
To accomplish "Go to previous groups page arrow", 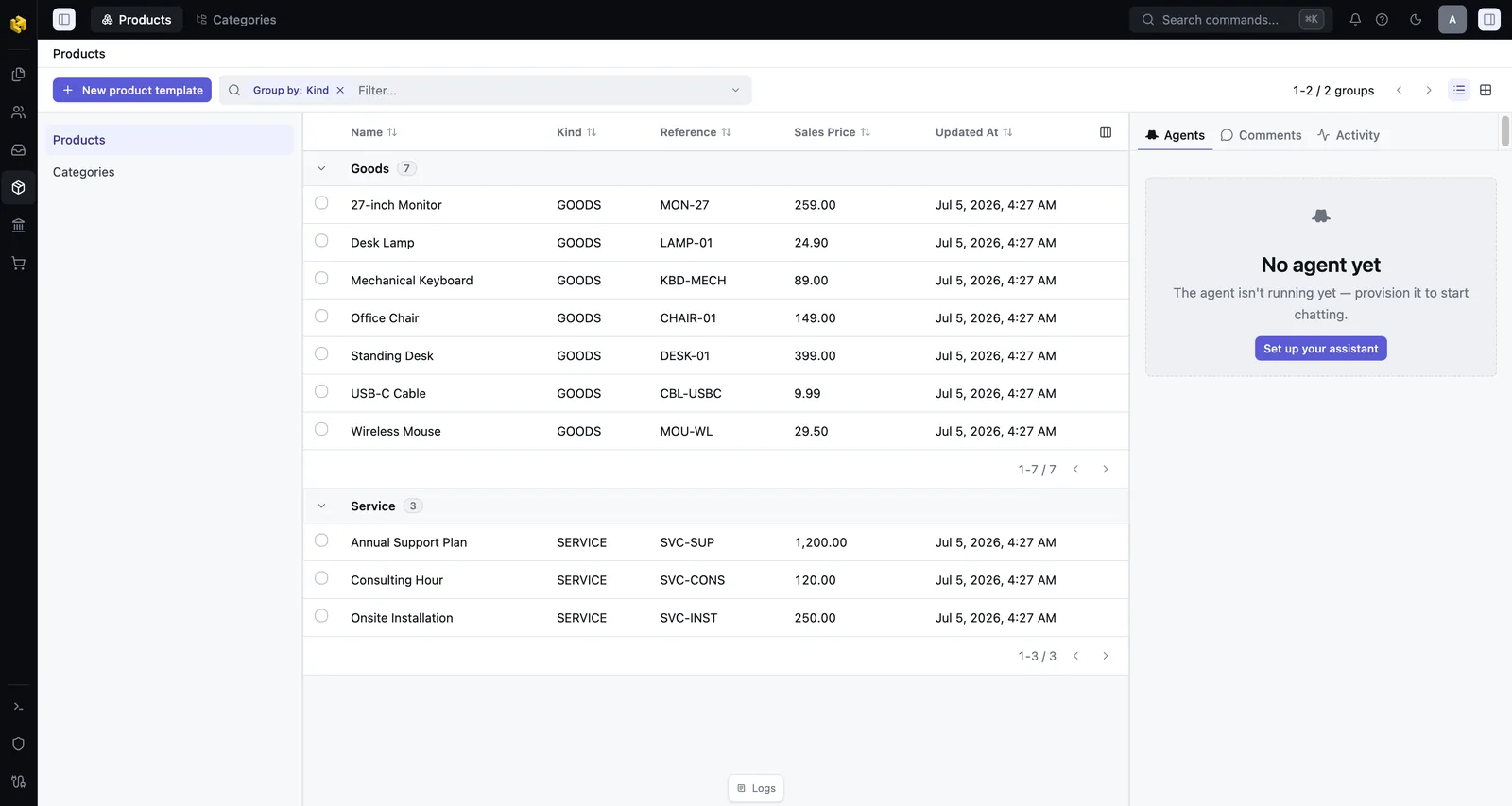I will 1400,91.
